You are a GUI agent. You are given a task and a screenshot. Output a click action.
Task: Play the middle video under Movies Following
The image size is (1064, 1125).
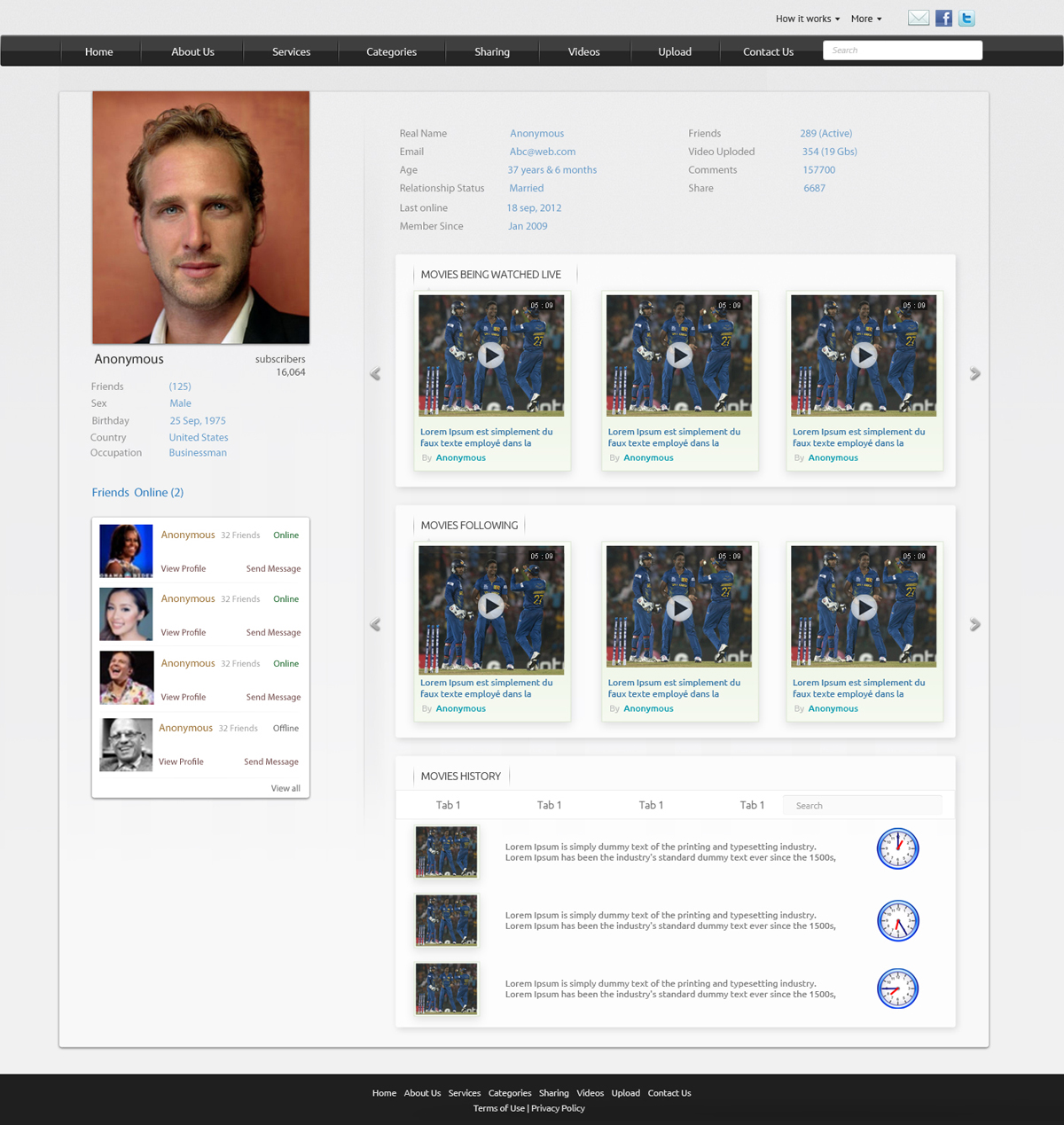coord(679,607)
